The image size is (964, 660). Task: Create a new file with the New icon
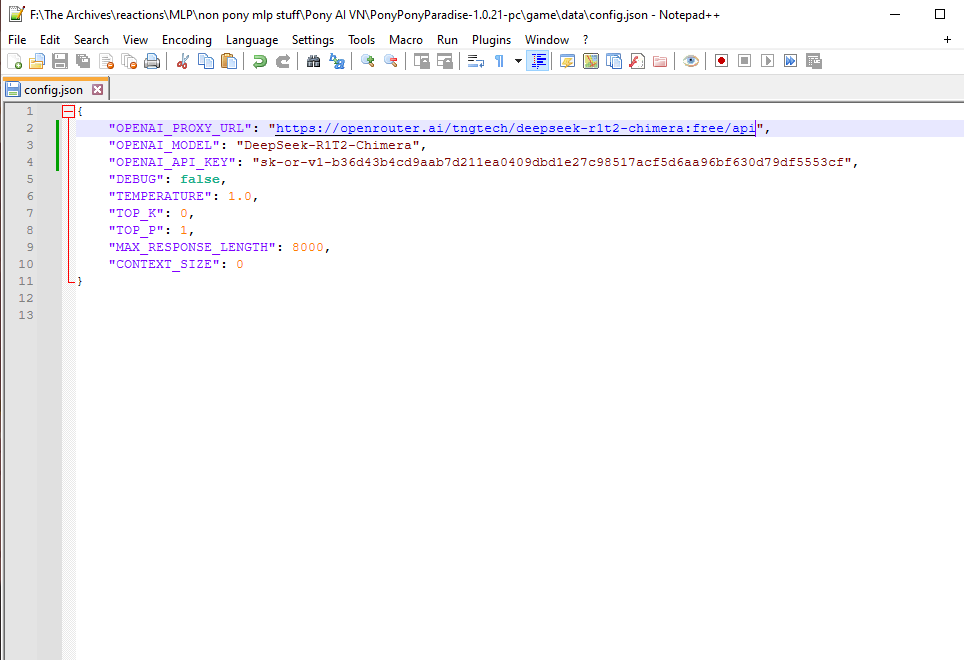[14, 61]
